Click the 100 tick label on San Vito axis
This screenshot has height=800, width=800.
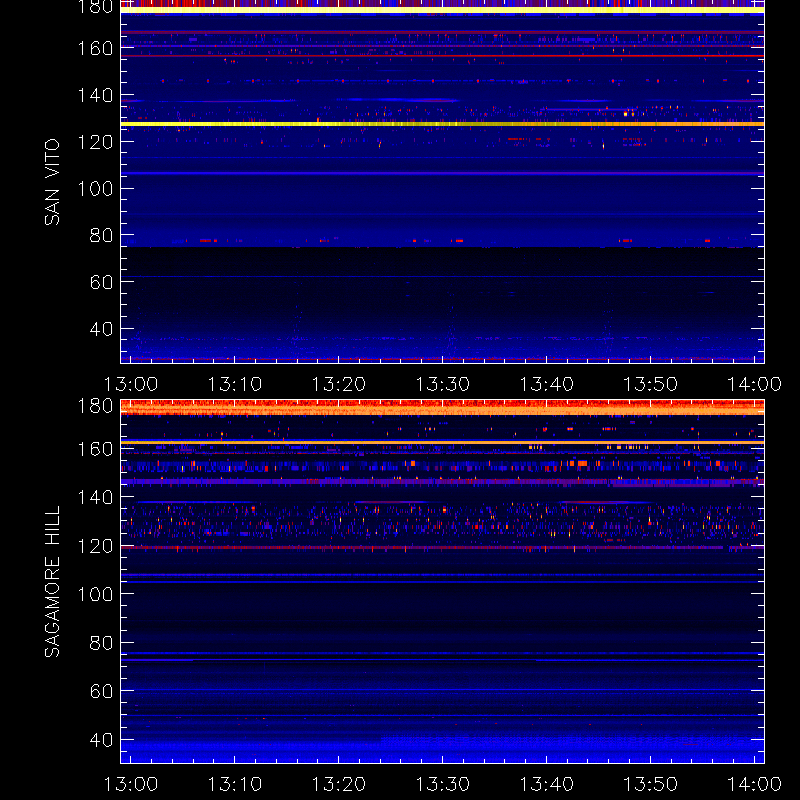95,189
